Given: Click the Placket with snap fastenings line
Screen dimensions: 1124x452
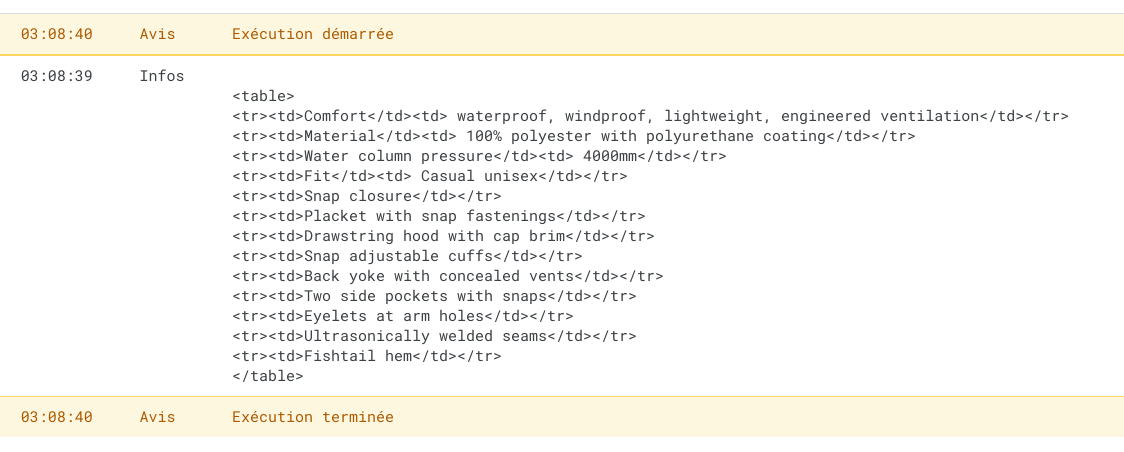Looking at the screenshot, I should 438,216.
